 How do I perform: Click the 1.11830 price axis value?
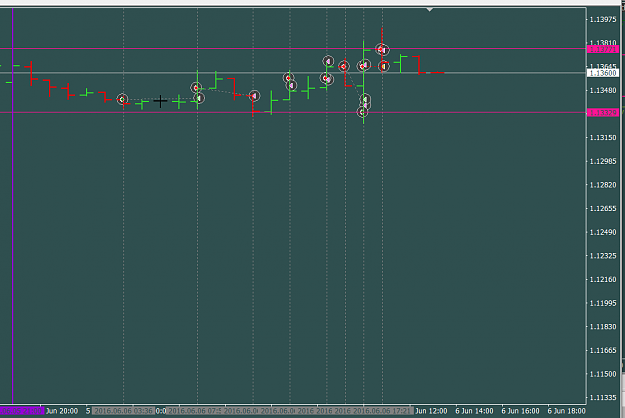[603, 327]
